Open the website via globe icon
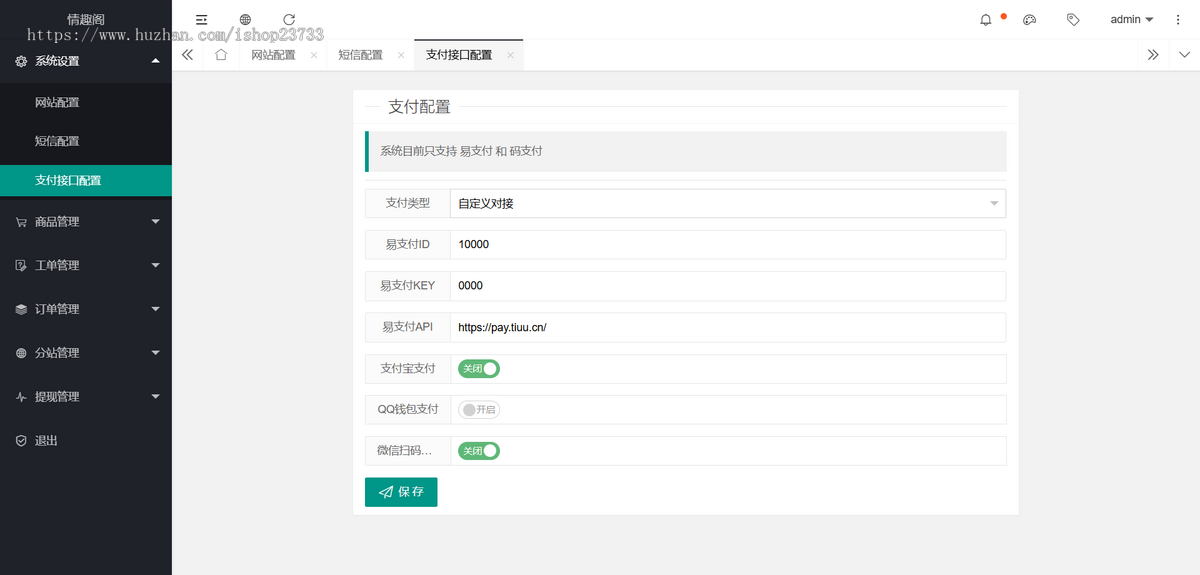1200x575 pixels. coord(245,19)
